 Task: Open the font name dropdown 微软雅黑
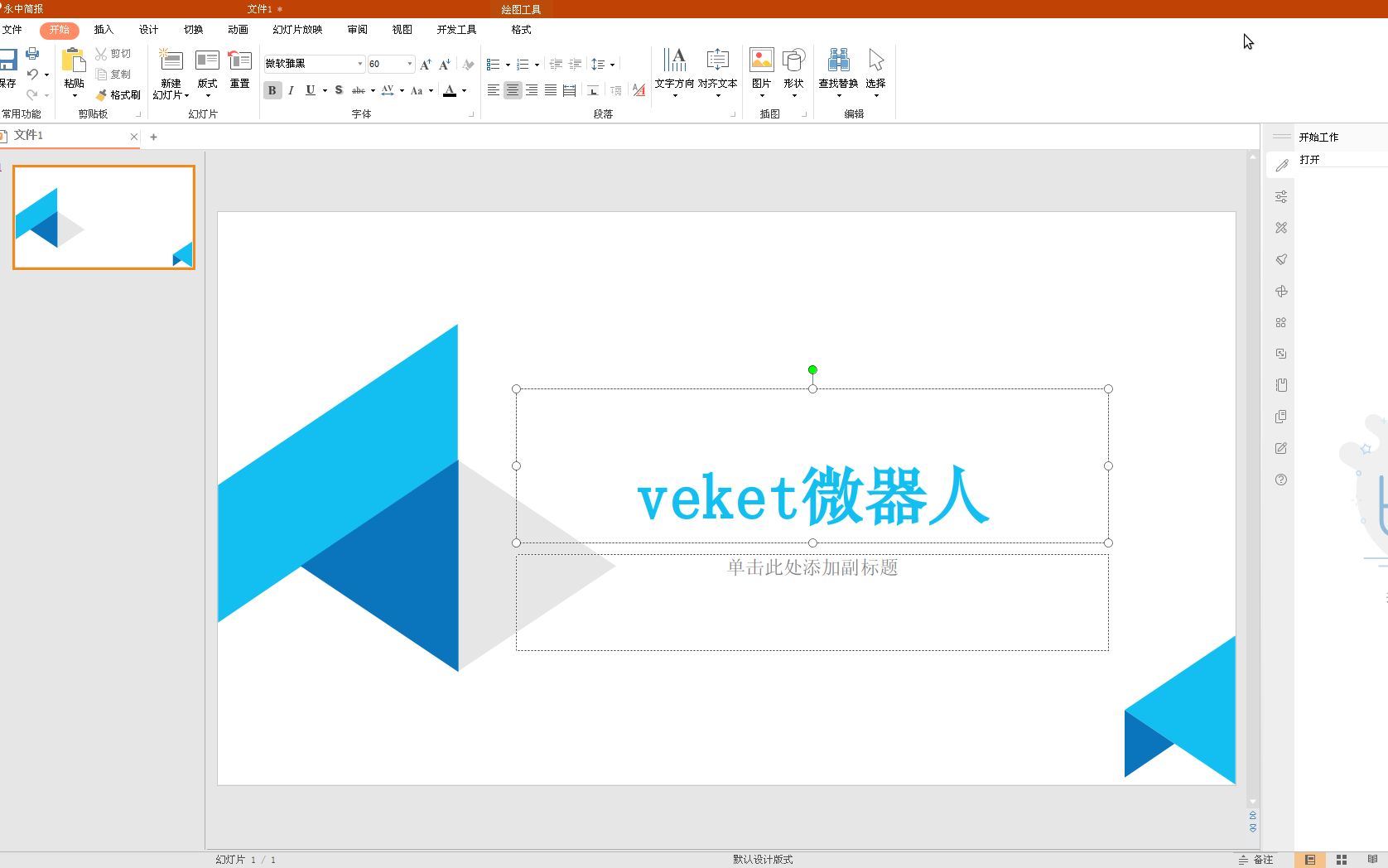(360, 64)
